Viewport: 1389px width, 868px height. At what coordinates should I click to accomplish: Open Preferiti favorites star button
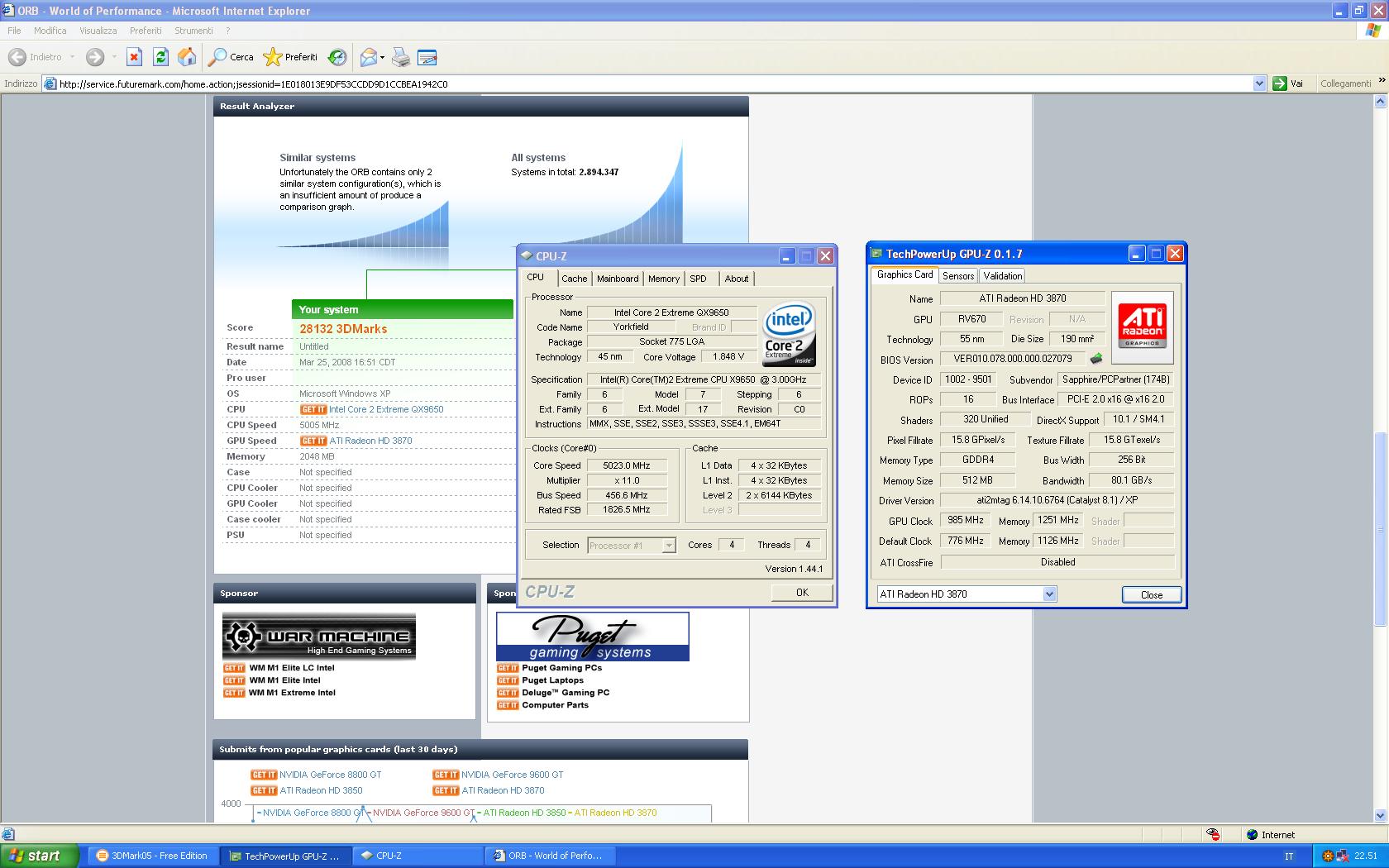[x=290, y=57]
